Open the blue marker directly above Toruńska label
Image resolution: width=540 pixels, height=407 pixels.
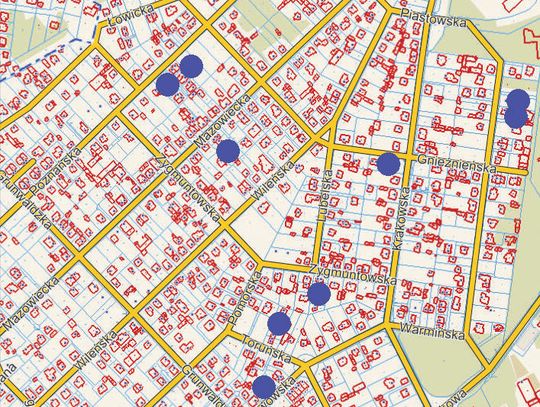click(x=279, y=324)
